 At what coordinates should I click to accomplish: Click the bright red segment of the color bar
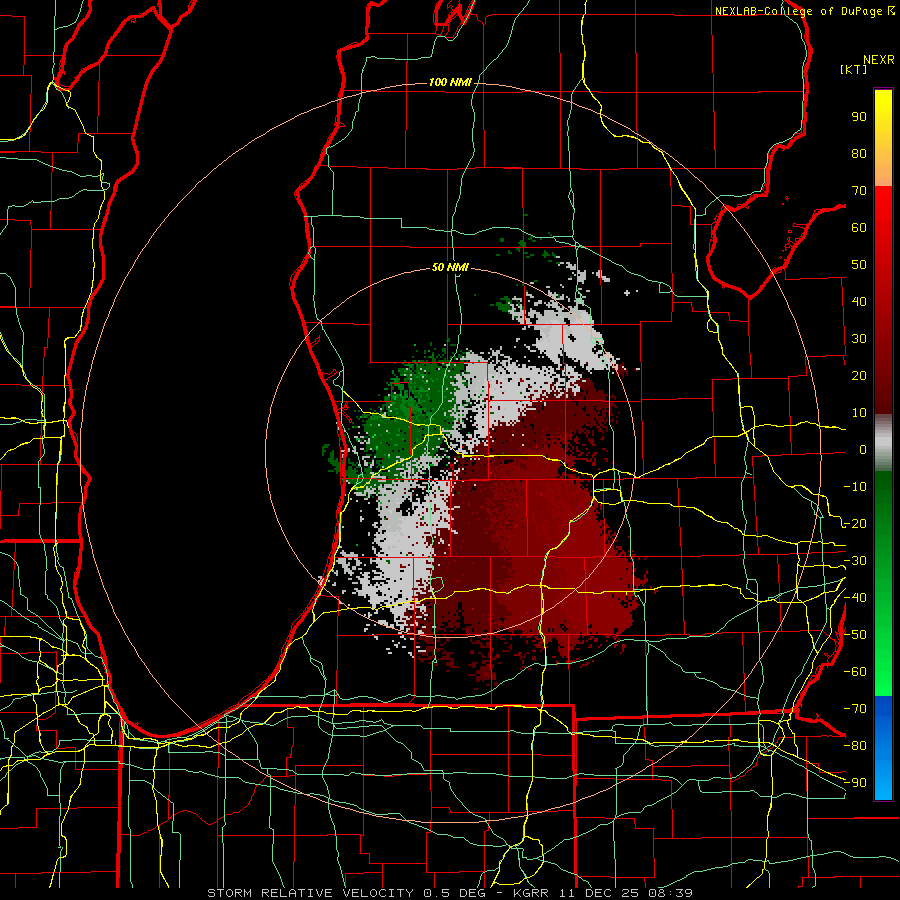point(883,300)
